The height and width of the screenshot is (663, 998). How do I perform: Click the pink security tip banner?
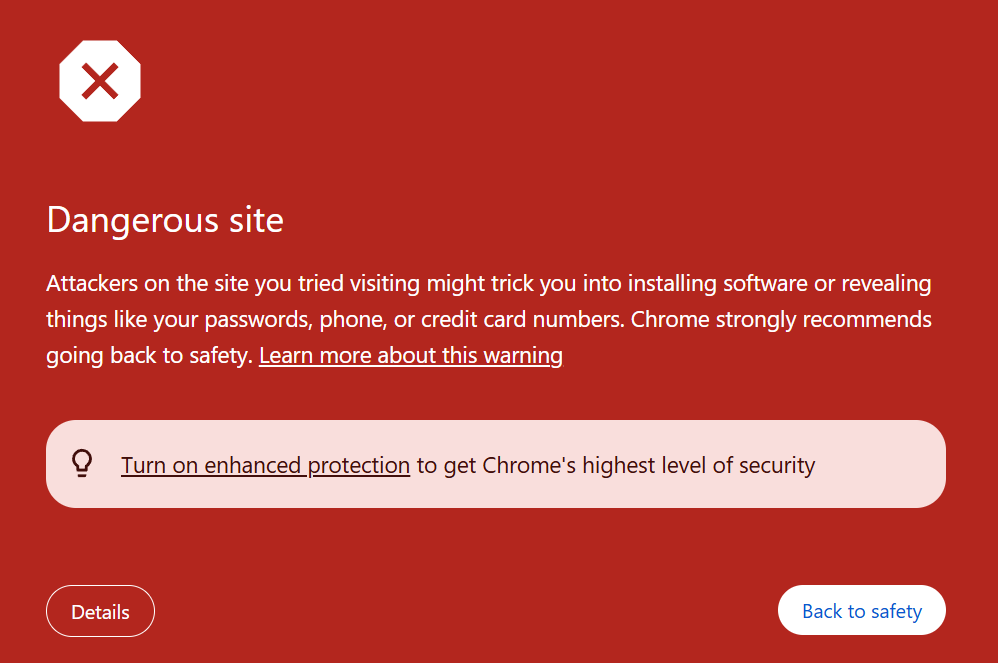(496, 464)
